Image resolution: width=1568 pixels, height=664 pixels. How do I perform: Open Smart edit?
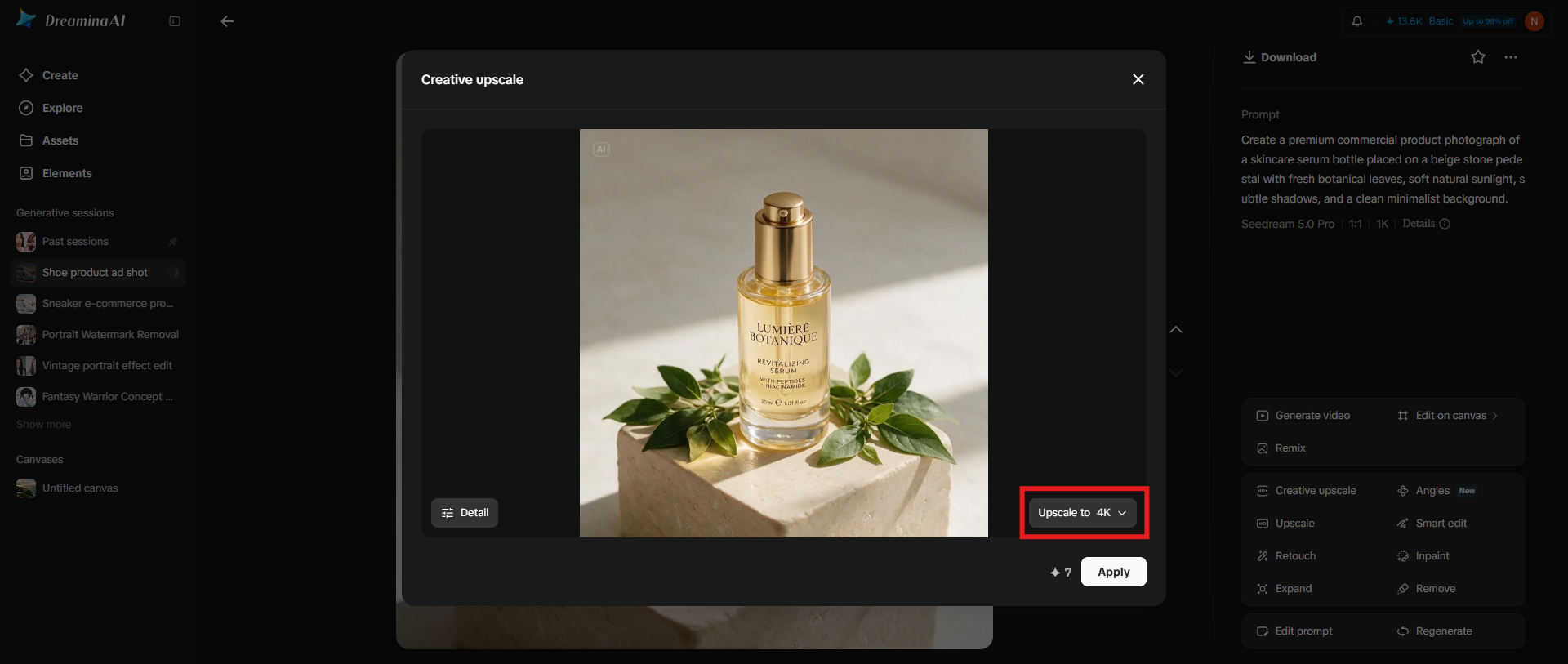click(1432, 524)
